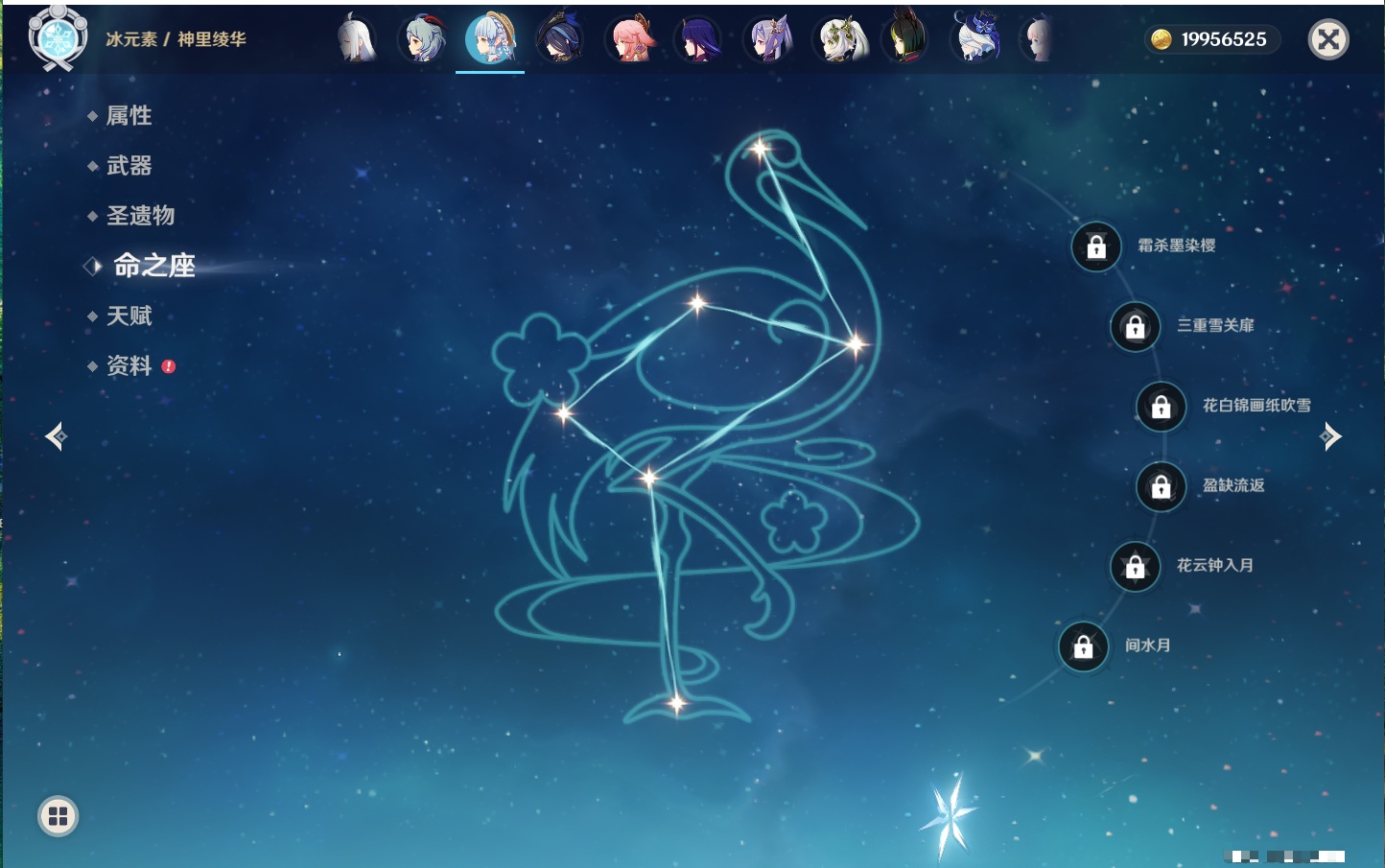Image resolution: width=1385 pixels, height=868 pixels.
Task: Select the 命之座 constellation page
Action: point(153,266)
